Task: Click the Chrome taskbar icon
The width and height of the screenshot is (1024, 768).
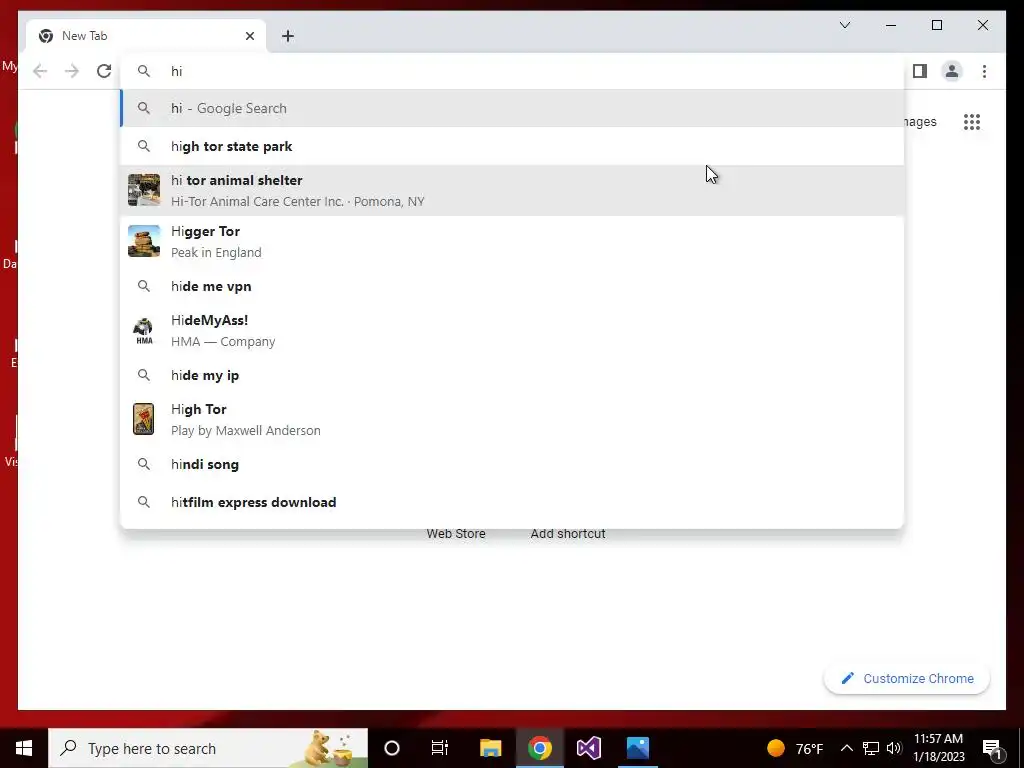Action: pyautogui.click(x=539, y=748)
